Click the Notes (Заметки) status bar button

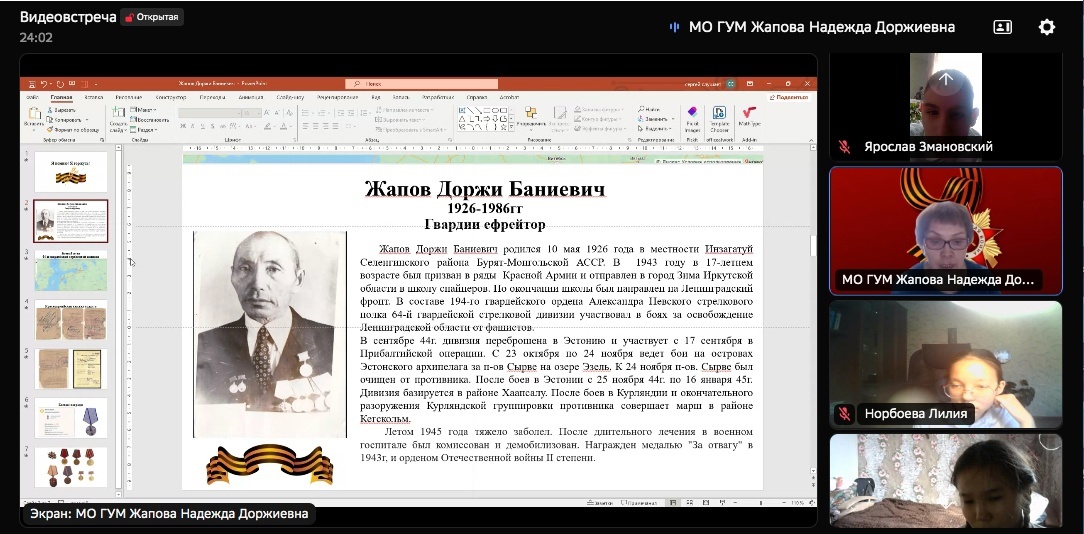(x=599, y=503)
